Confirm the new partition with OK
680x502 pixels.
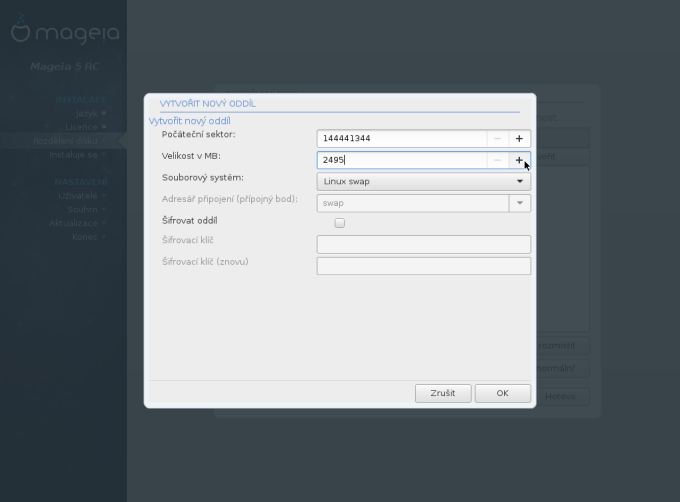tap(503, 393)
